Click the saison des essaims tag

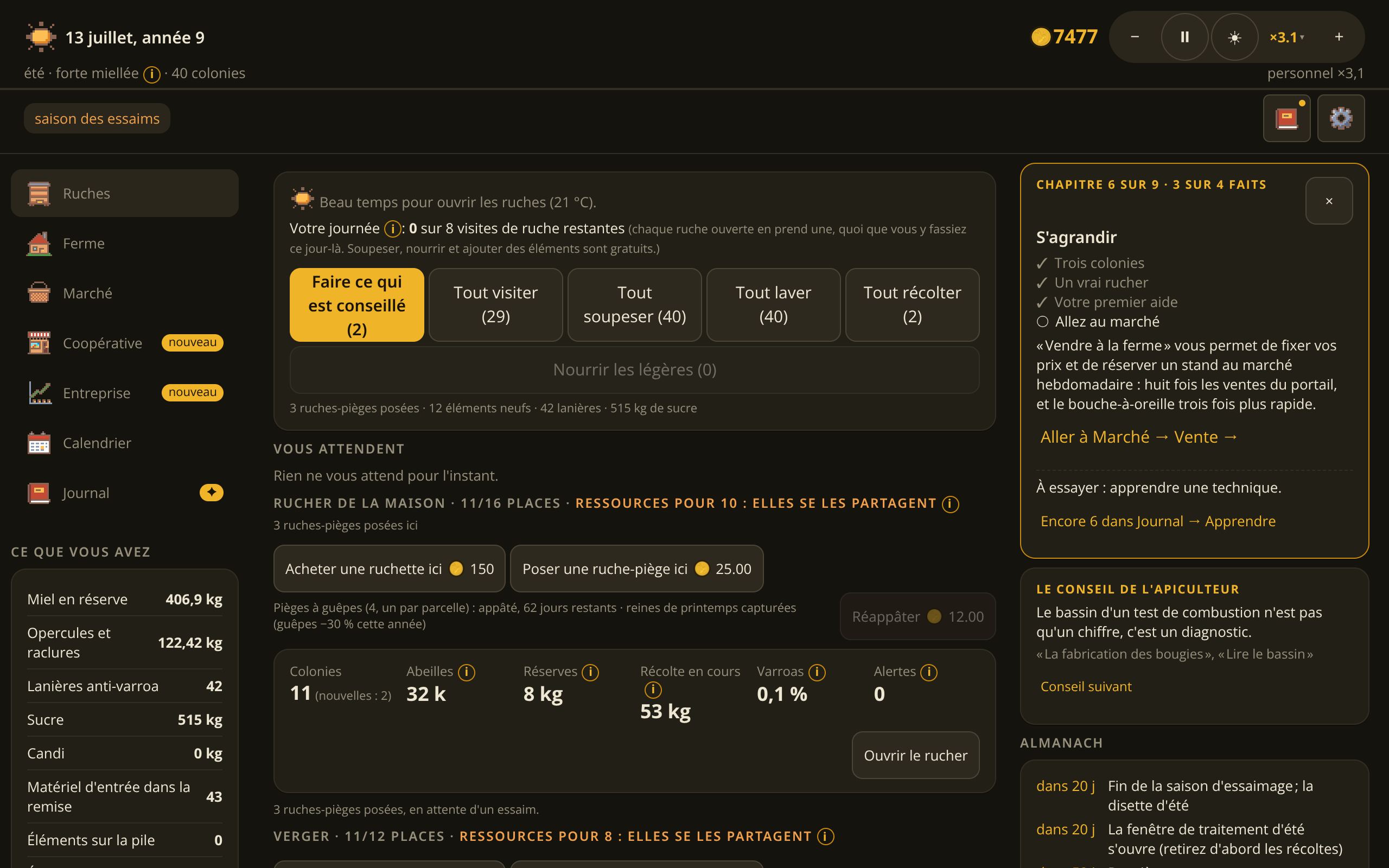(97, 119)
